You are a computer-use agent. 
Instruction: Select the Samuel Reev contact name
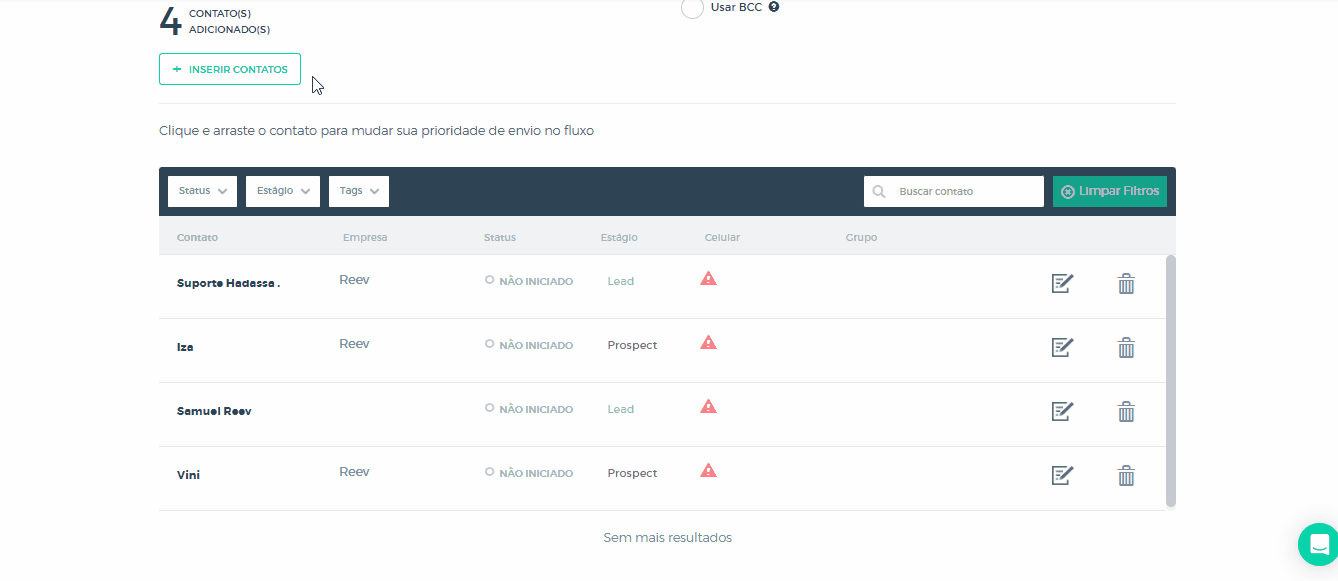coord(214,411)
